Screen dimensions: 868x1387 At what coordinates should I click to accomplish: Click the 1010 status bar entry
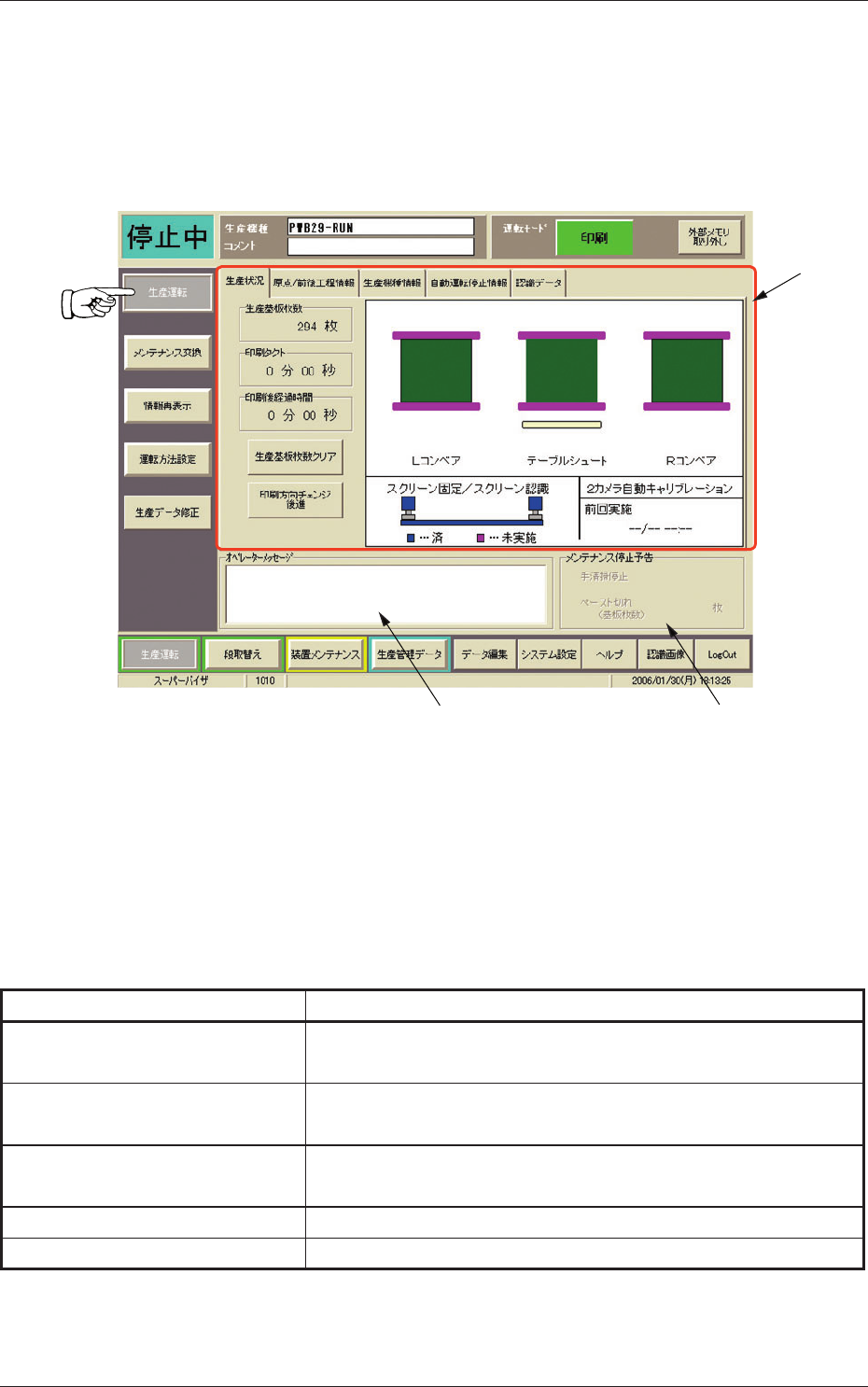click(265, 681)
